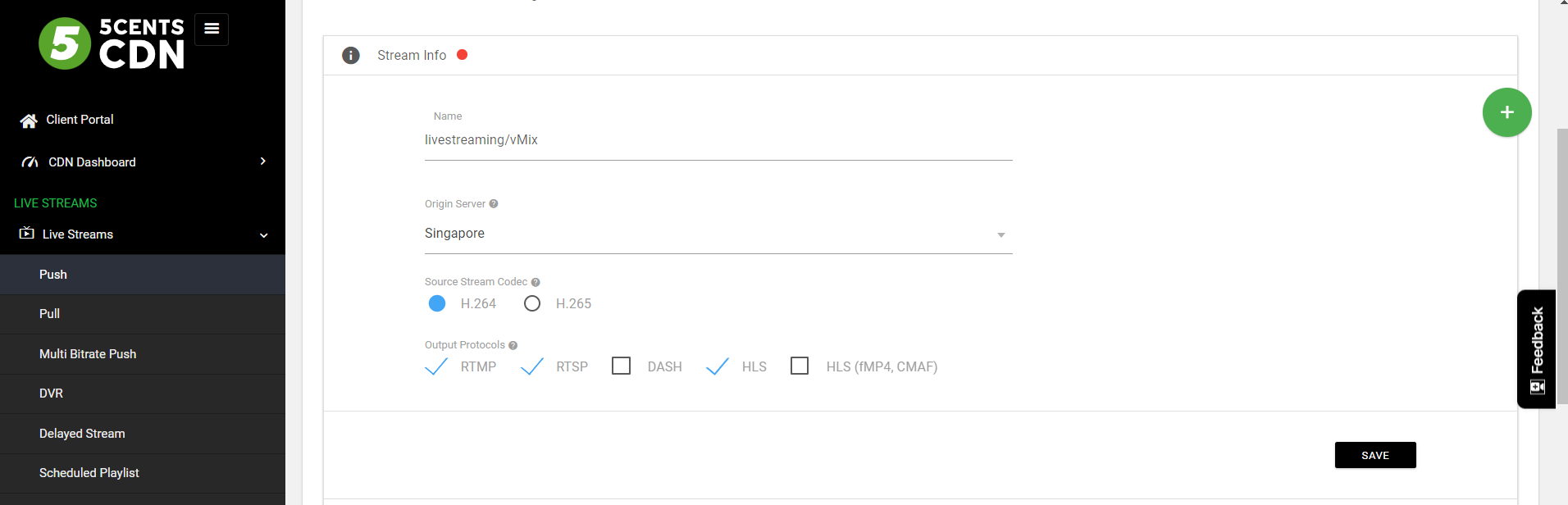Enable the DASH output protocol checkbox
Viewport: 1568px width, 505px height.
[622, 366]
